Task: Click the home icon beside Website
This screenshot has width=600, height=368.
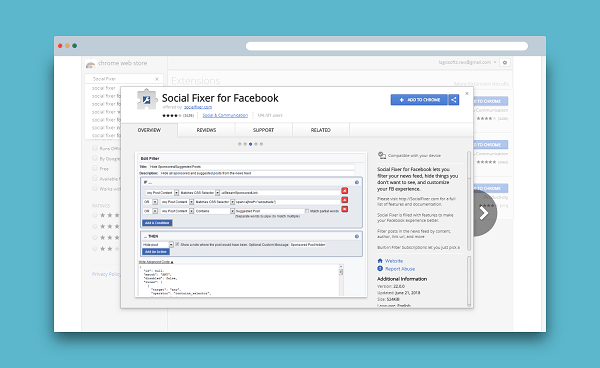Action: click(380, 261)
